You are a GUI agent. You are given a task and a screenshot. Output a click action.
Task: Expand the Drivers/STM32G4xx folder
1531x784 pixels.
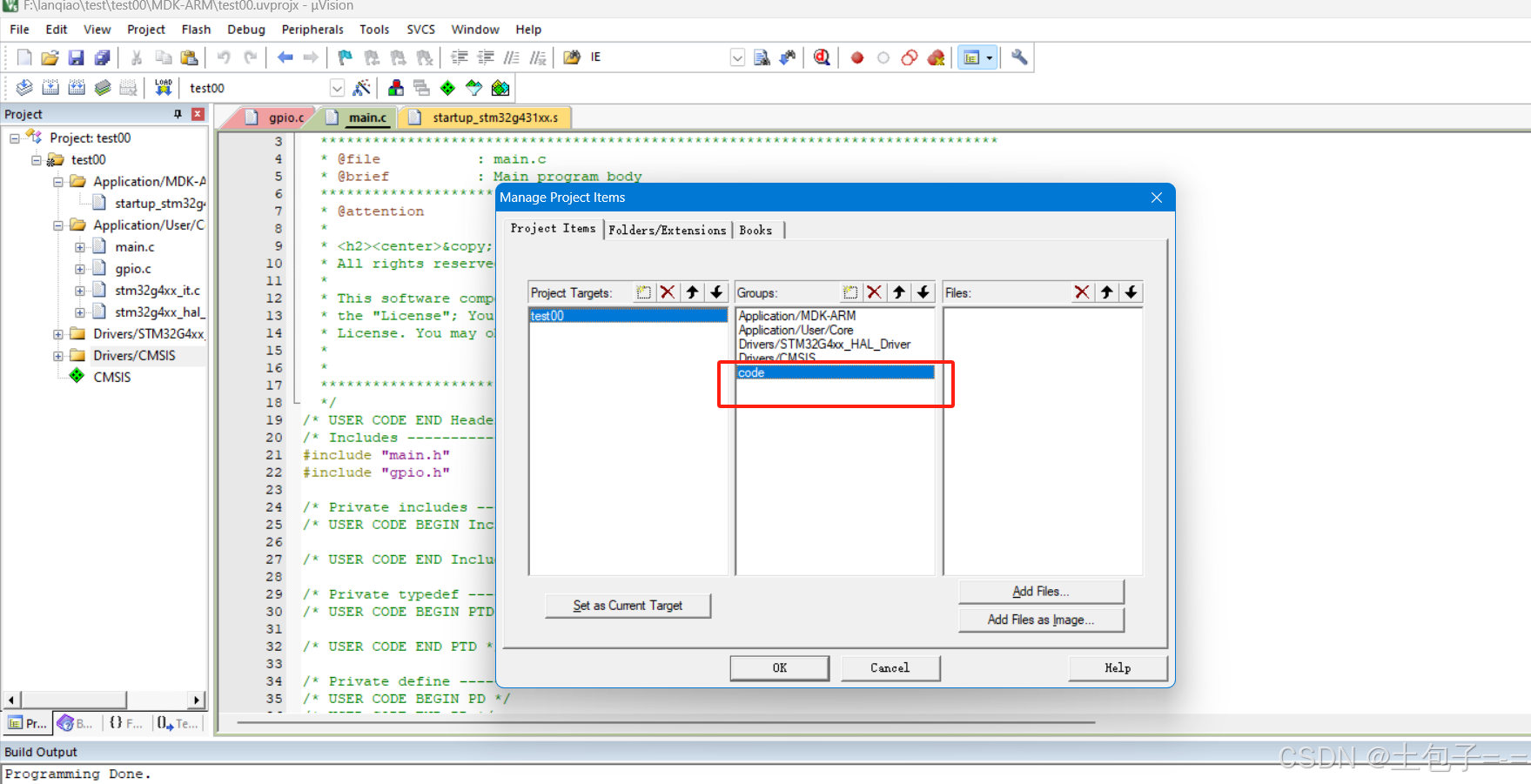(58, 334)
